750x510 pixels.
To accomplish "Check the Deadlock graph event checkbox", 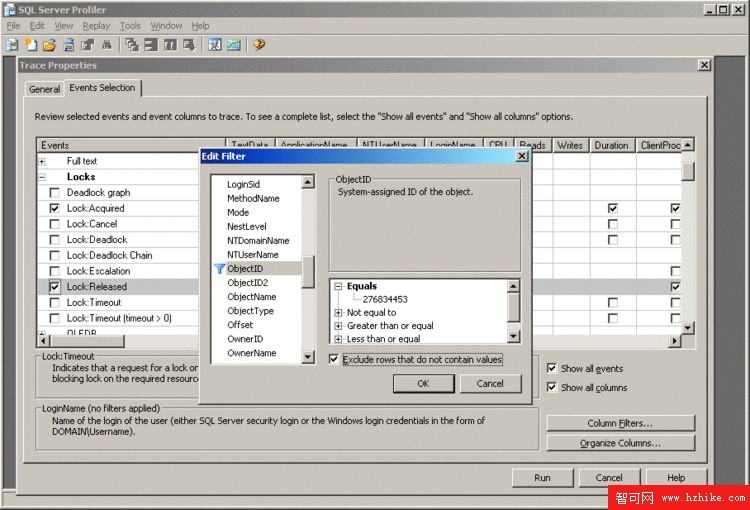I will 55,193.
